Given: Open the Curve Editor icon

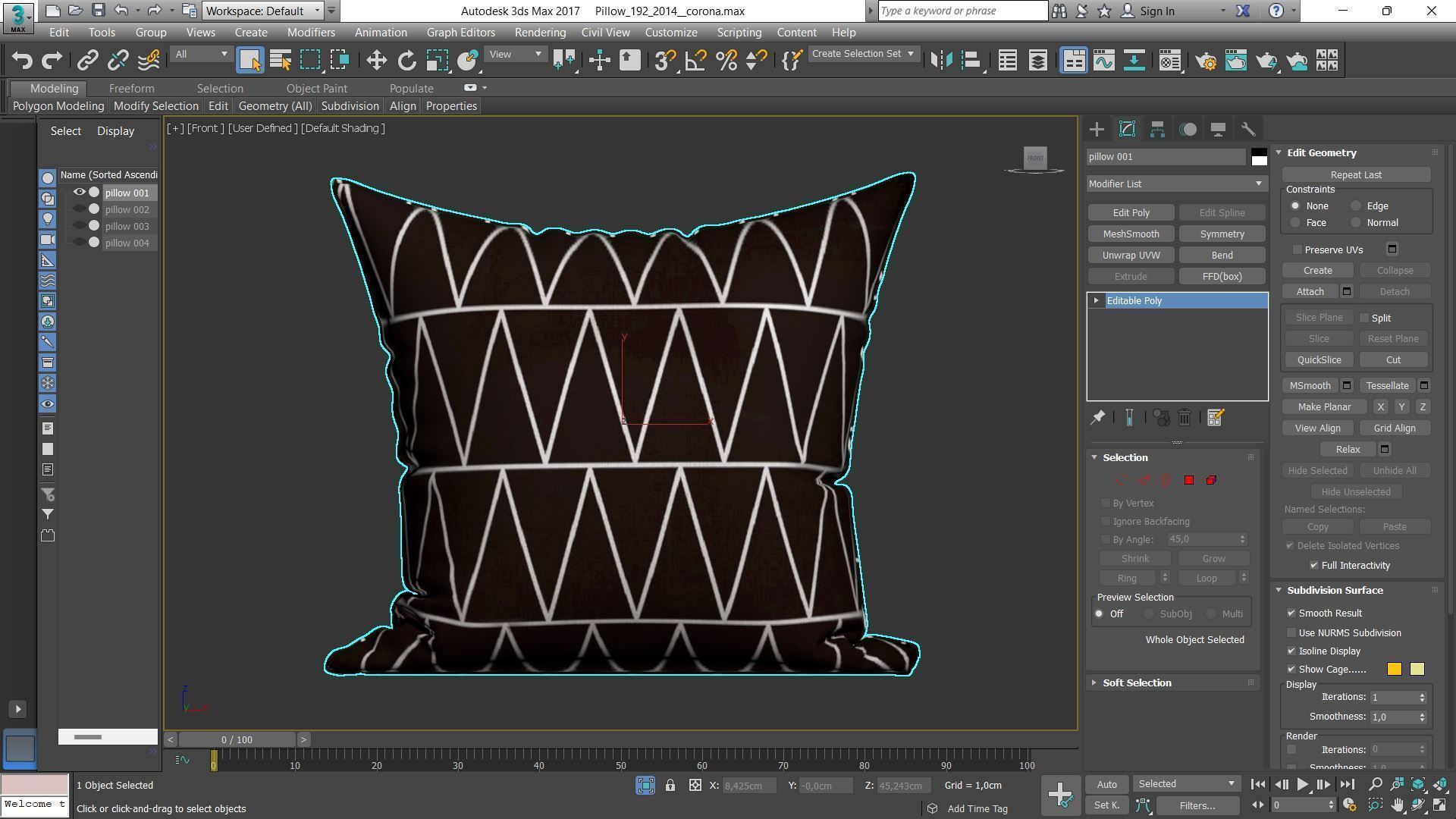Looking at the screenshot, I should click(x=1103, y=60).
